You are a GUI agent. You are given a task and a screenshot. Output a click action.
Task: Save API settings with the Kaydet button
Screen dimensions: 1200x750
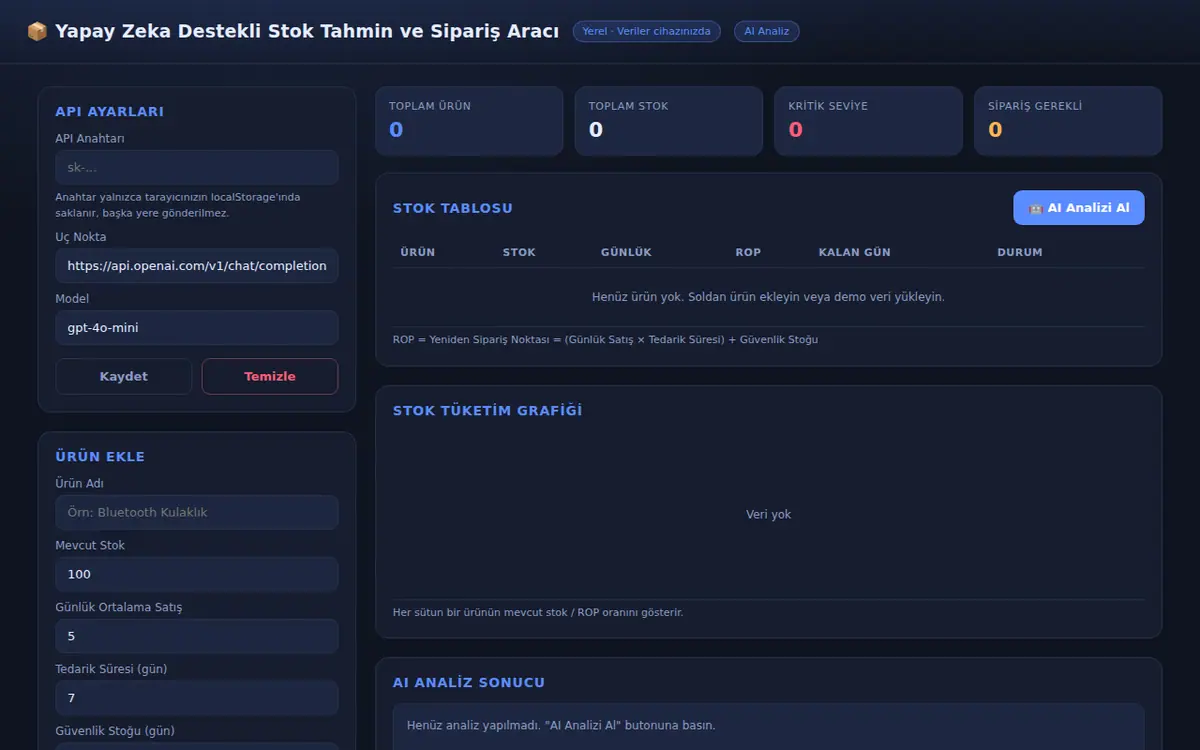pos(124,377)
